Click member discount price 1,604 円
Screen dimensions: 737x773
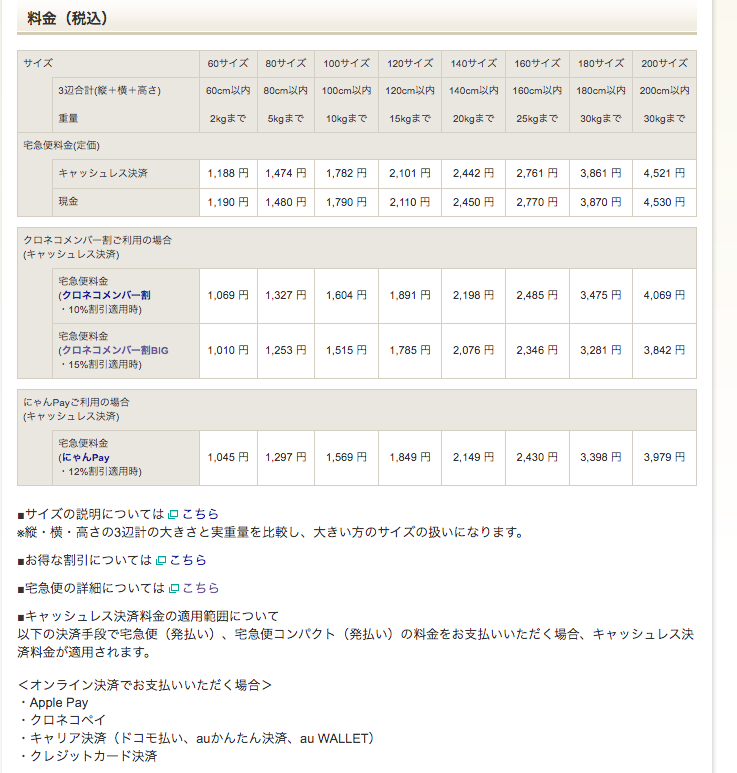tap(347, 295)
